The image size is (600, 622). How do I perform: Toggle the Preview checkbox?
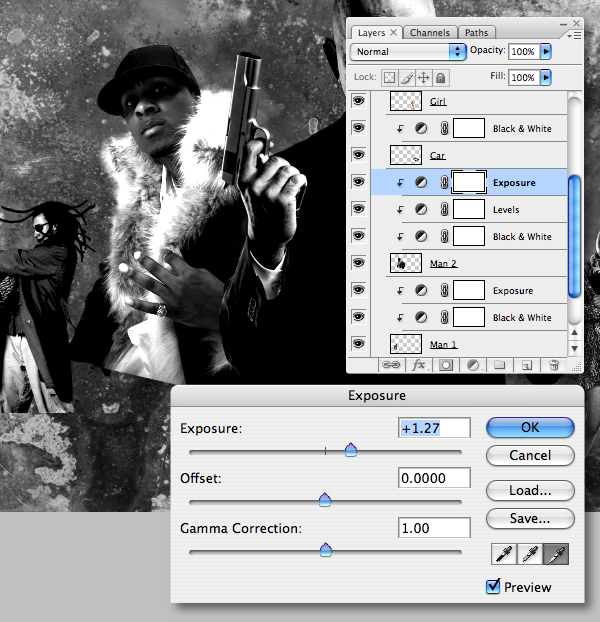(x=493, y=586)
